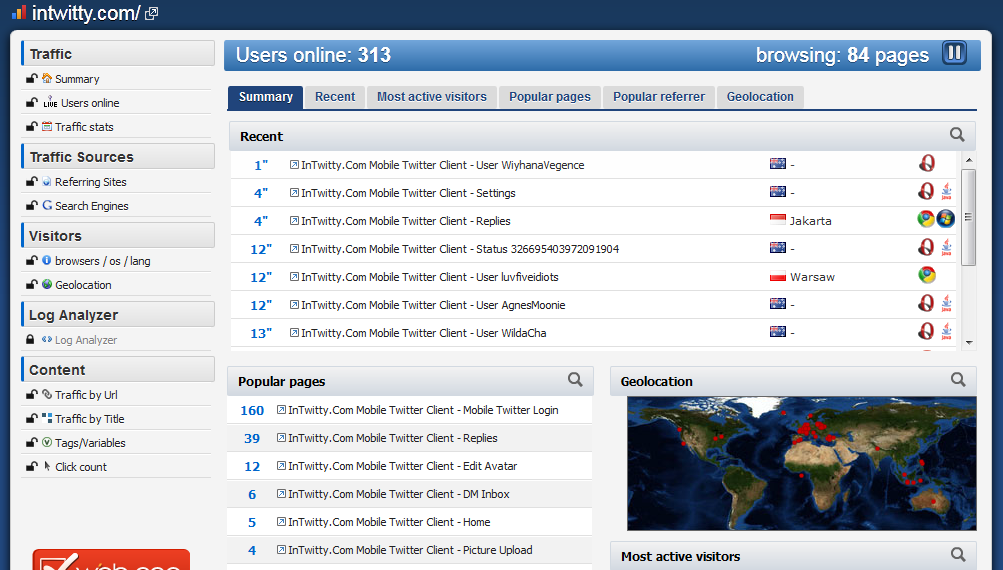
Task: Open the Click count report
Action: [81, 467]
